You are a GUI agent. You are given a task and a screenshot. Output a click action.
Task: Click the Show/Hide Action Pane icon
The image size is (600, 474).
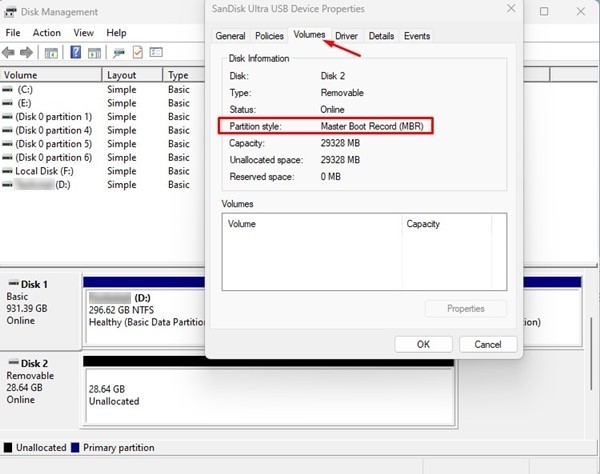[95, 52]
